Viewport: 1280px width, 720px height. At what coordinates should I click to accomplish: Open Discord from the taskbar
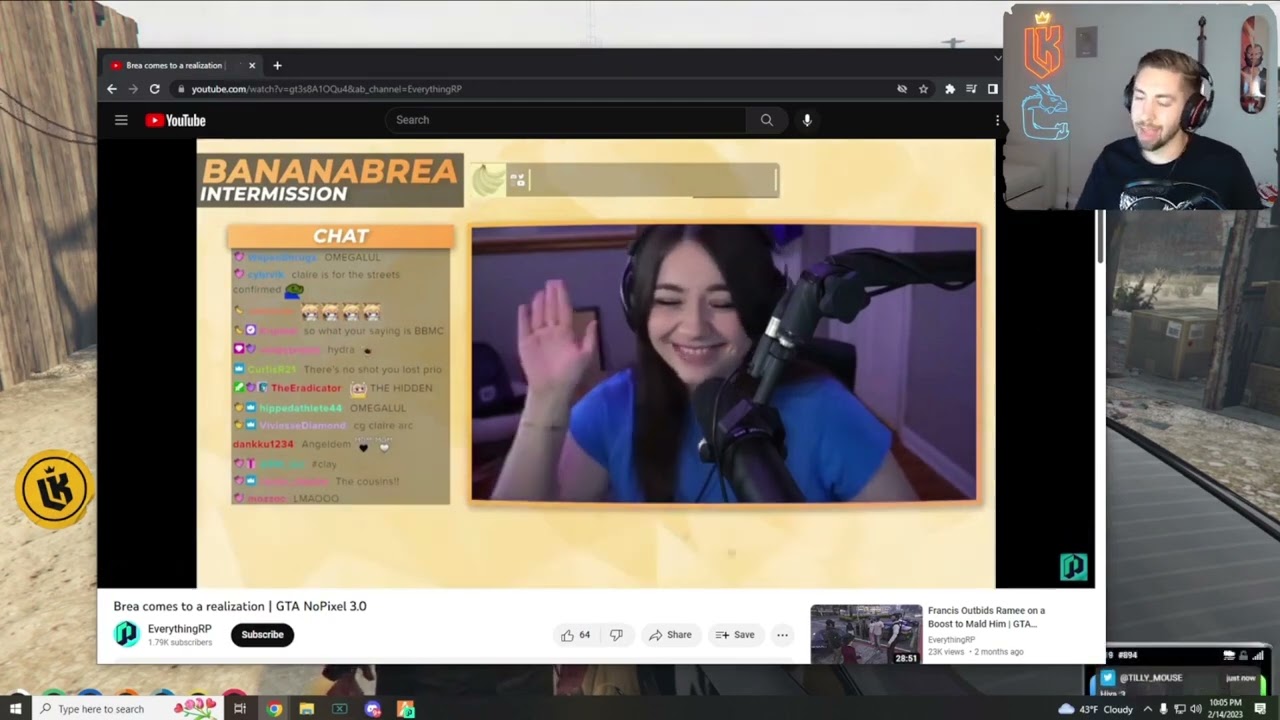tap(373, 709)
